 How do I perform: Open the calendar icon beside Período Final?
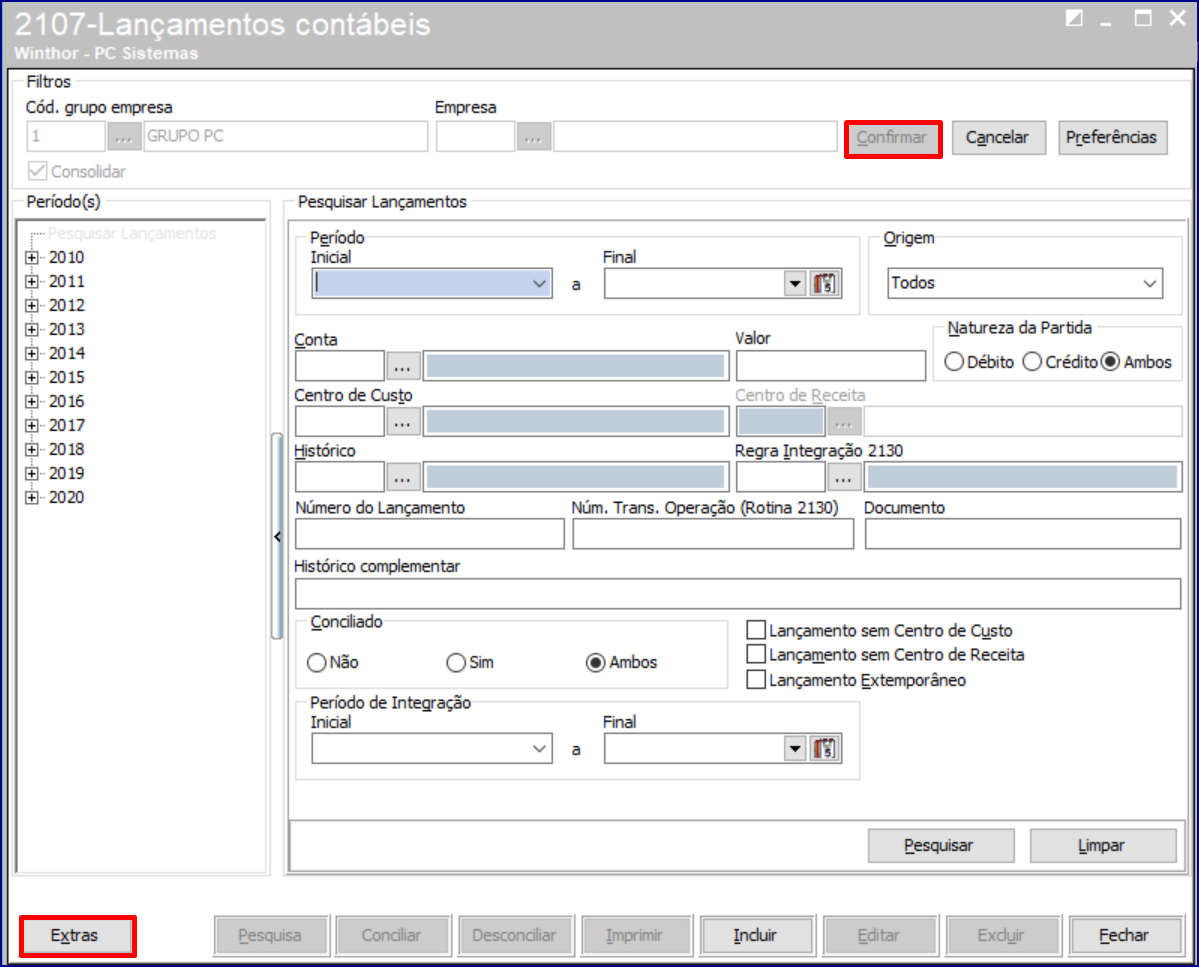(824, 284)
